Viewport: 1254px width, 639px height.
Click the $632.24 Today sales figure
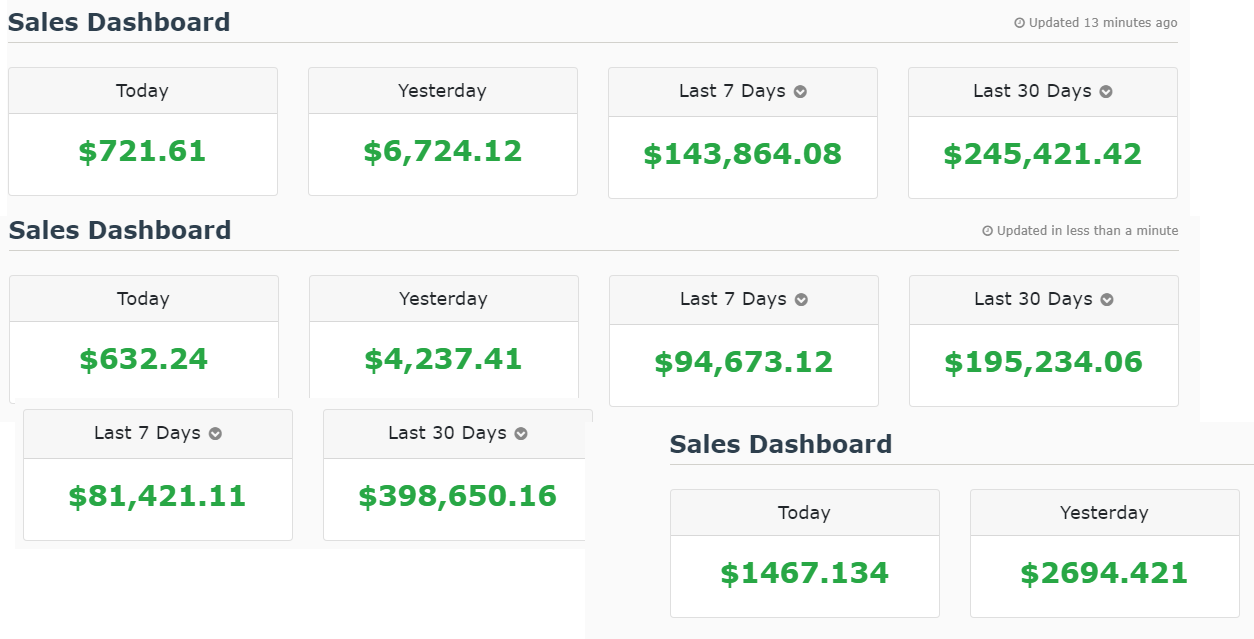tap(143, 359)
